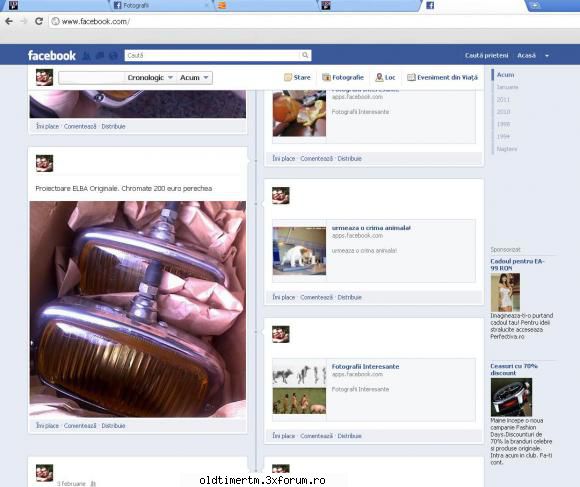Select Stare status composer option
Image resolution: width=580 pixels, height=487 pixels.
click(297, 77)
